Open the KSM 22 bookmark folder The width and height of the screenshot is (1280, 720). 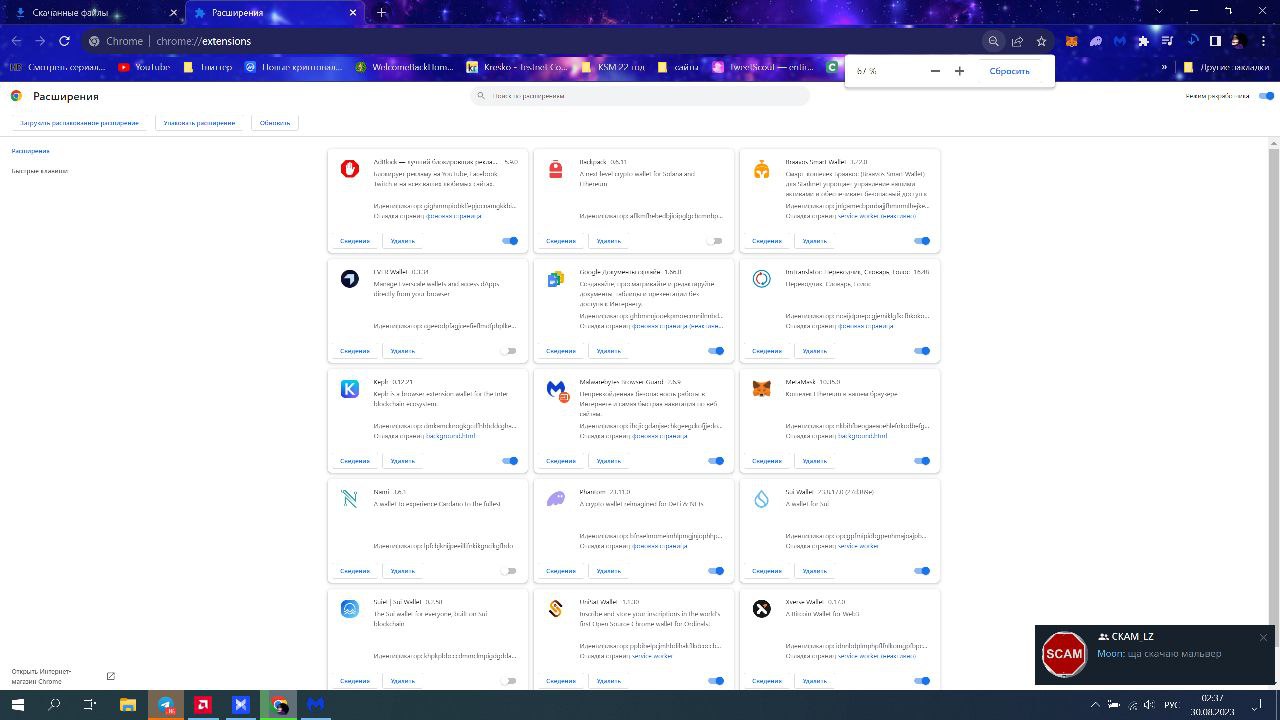pyautogui.click(x=613, y=67)
